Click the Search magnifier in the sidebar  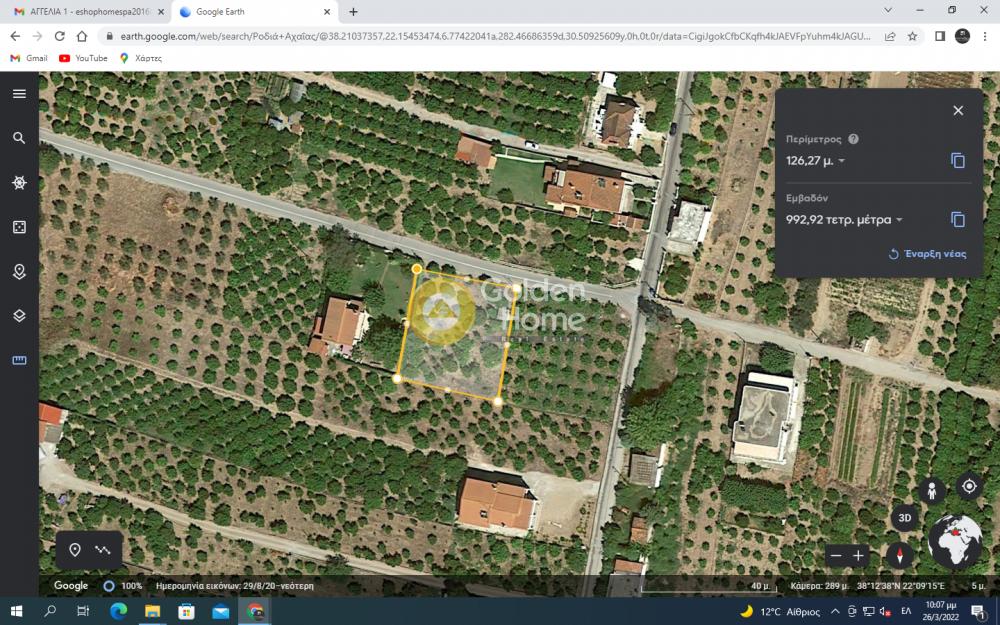(x=19, y=138)
